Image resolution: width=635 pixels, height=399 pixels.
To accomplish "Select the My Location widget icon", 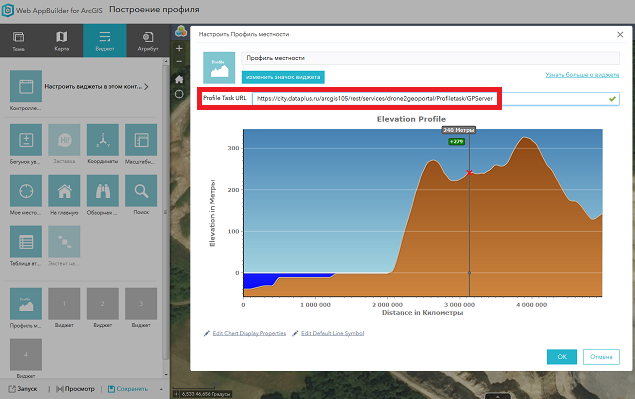I will [x=26, y=191].
